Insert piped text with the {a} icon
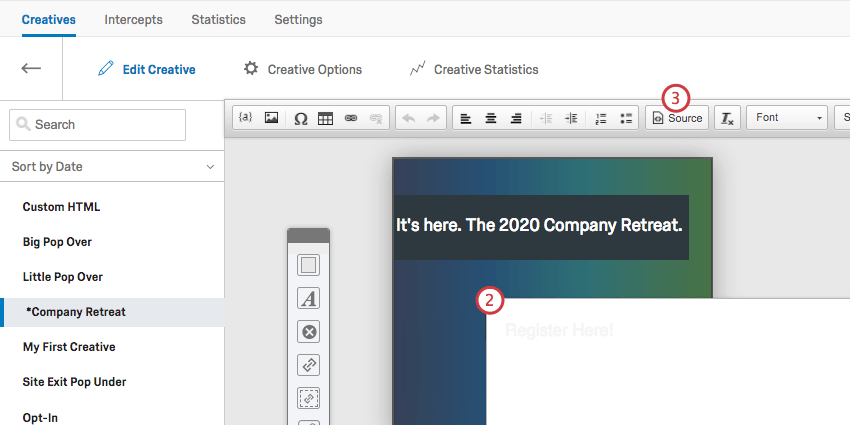The image size is (850, 425). (246, 118)
